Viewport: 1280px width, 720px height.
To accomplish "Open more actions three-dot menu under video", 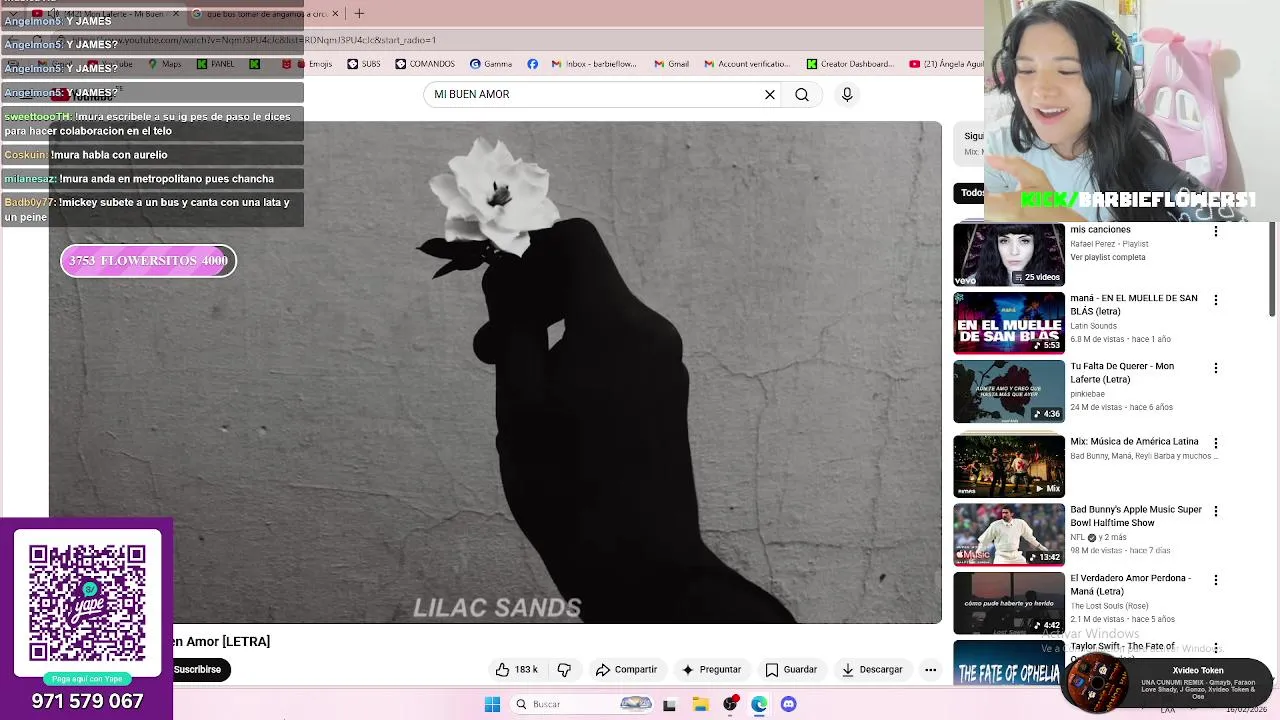I will point(931,670).
